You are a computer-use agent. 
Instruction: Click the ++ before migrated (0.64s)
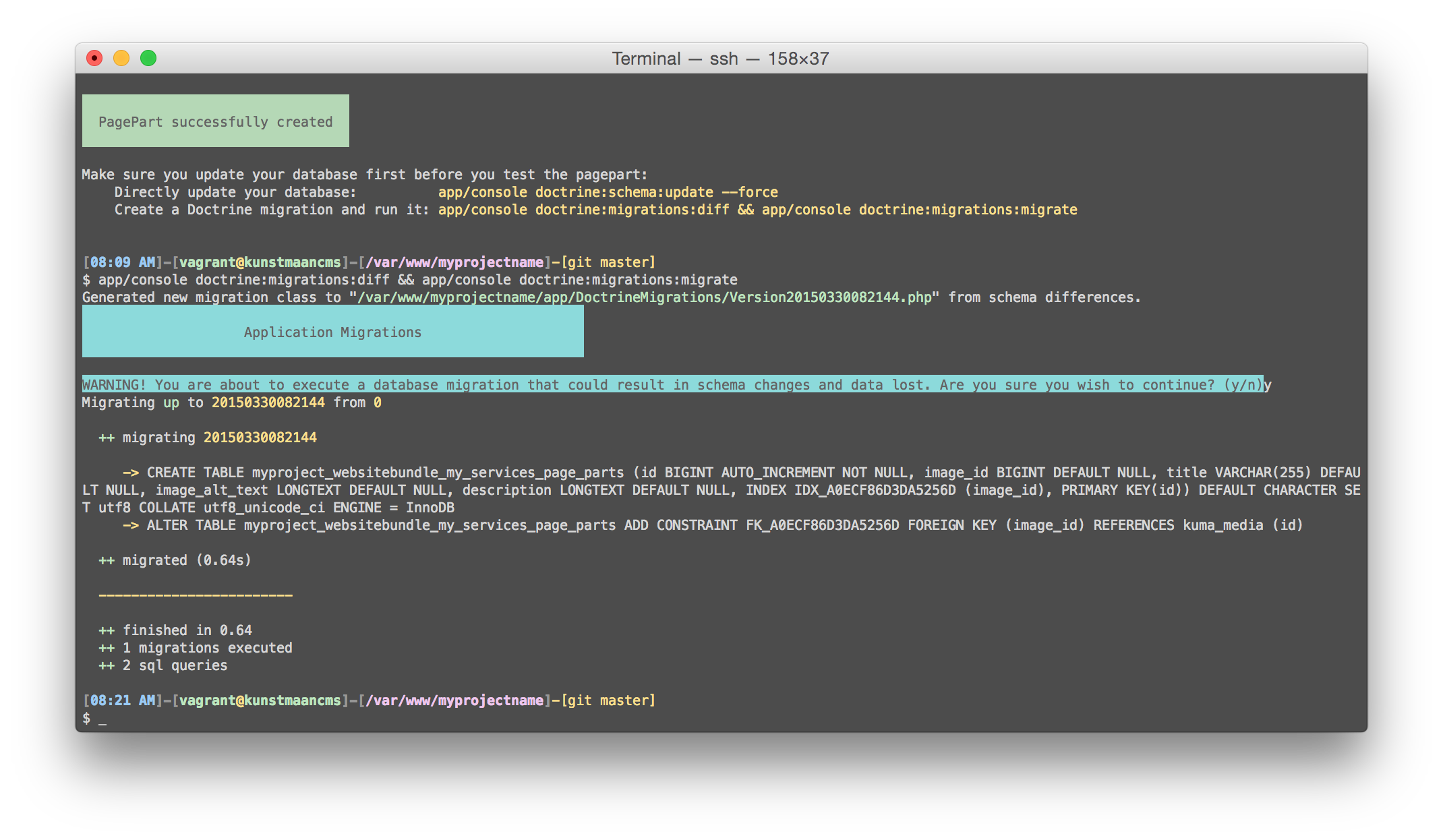pyautogui.click(x=107, y=560)
